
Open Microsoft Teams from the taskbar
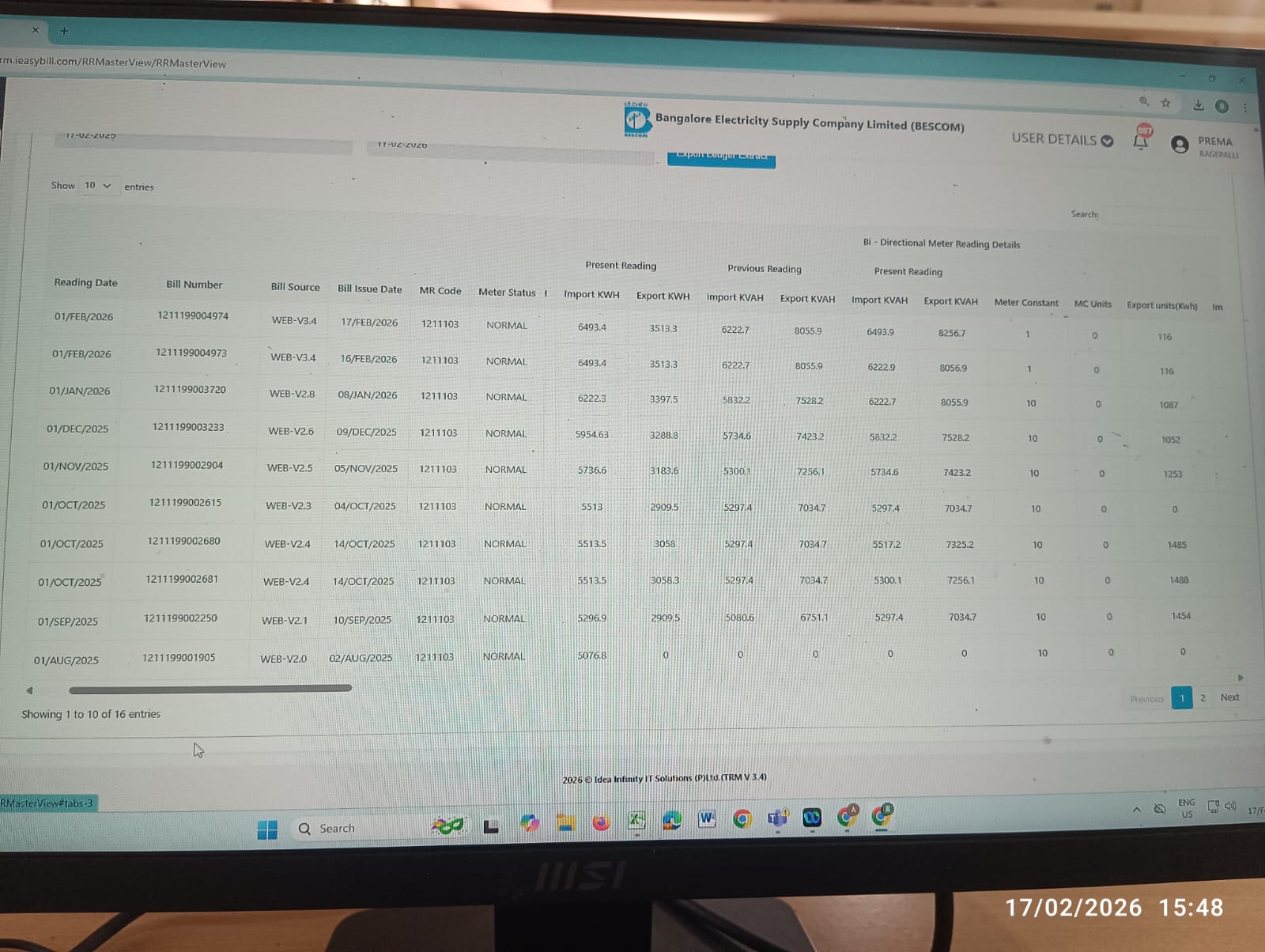pyautogui.click(x=778, y=818)
